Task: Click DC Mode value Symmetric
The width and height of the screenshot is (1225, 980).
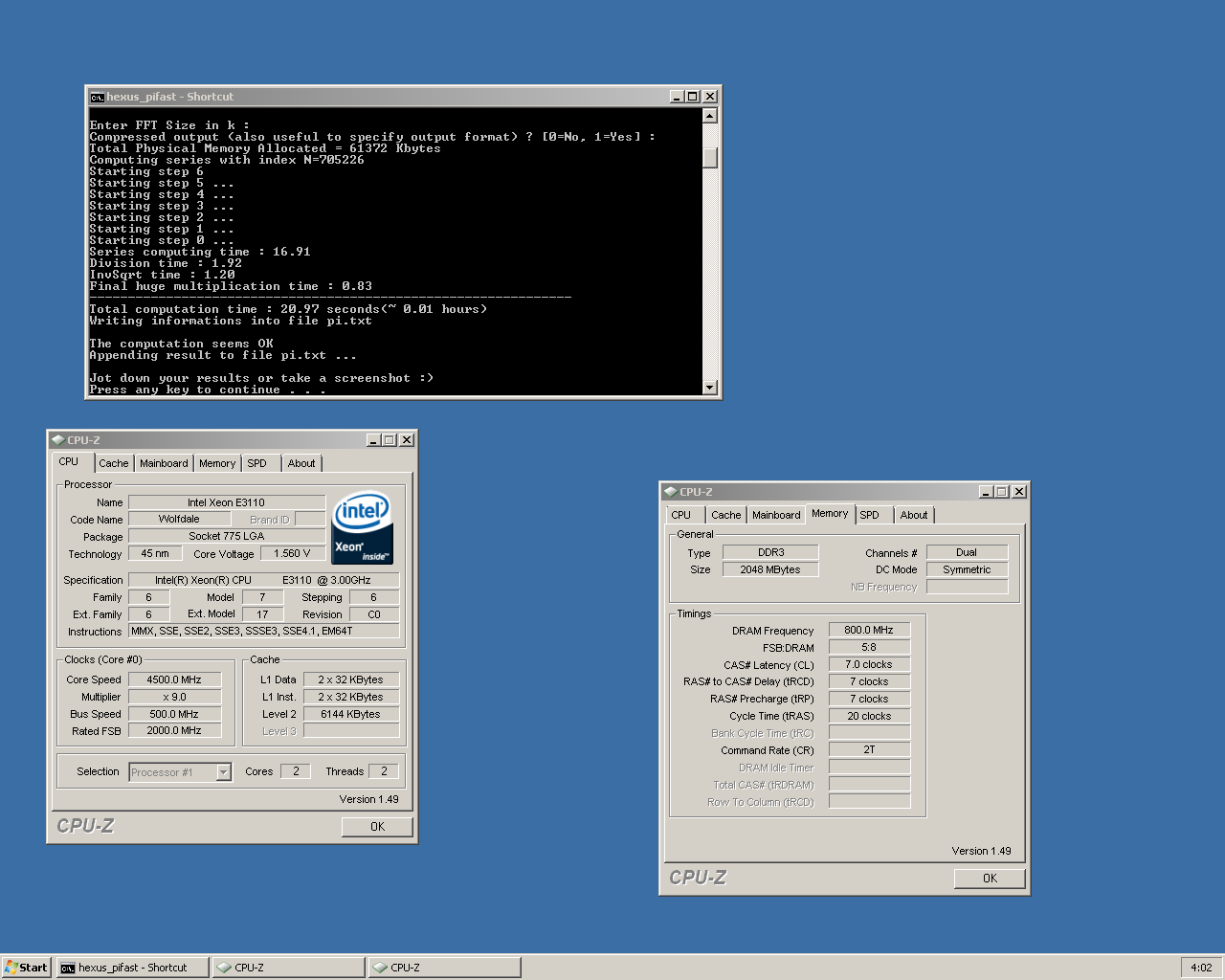Action: [x=967, y=569]
